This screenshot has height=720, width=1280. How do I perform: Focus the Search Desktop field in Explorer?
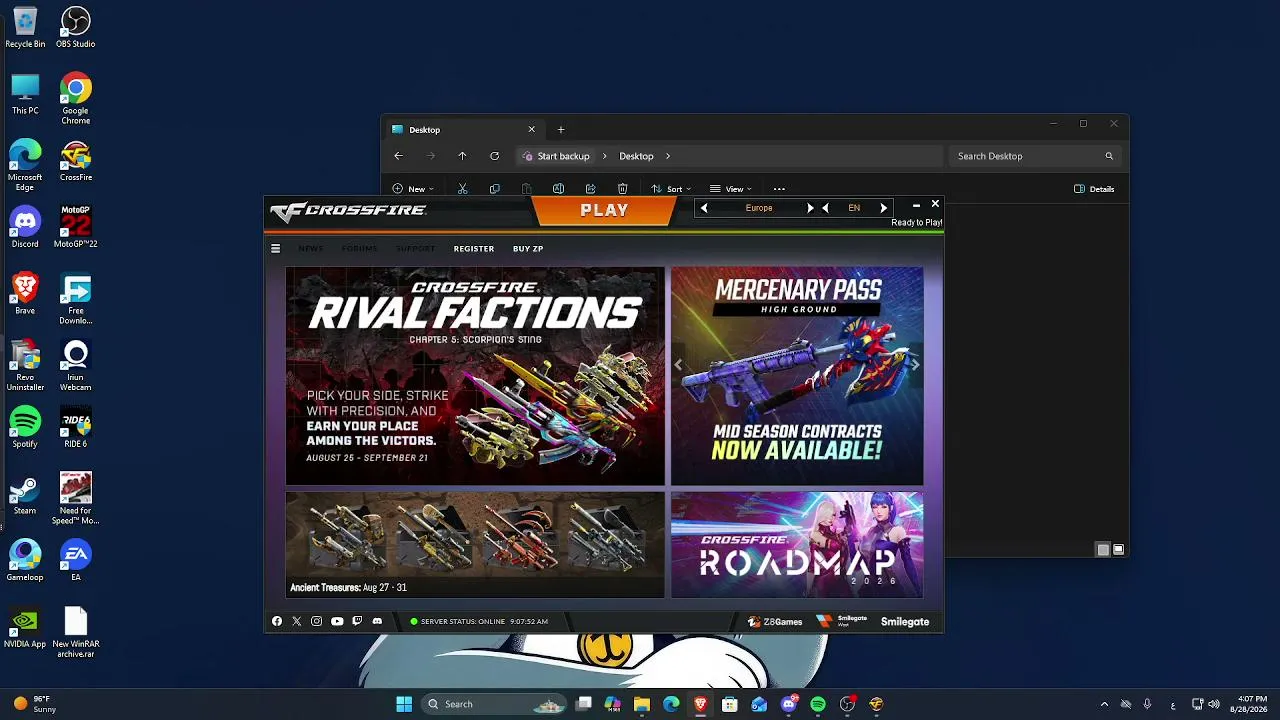[1034, 156]
